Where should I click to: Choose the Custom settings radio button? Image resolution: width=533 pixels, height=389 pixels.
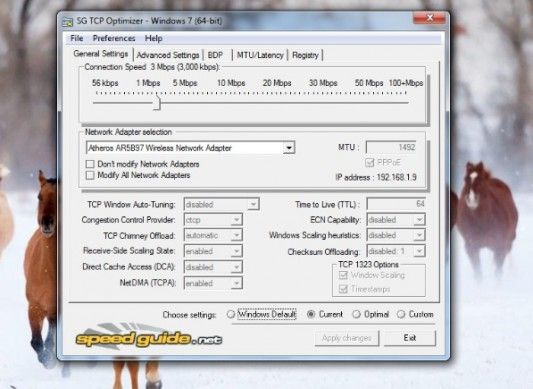401,314
